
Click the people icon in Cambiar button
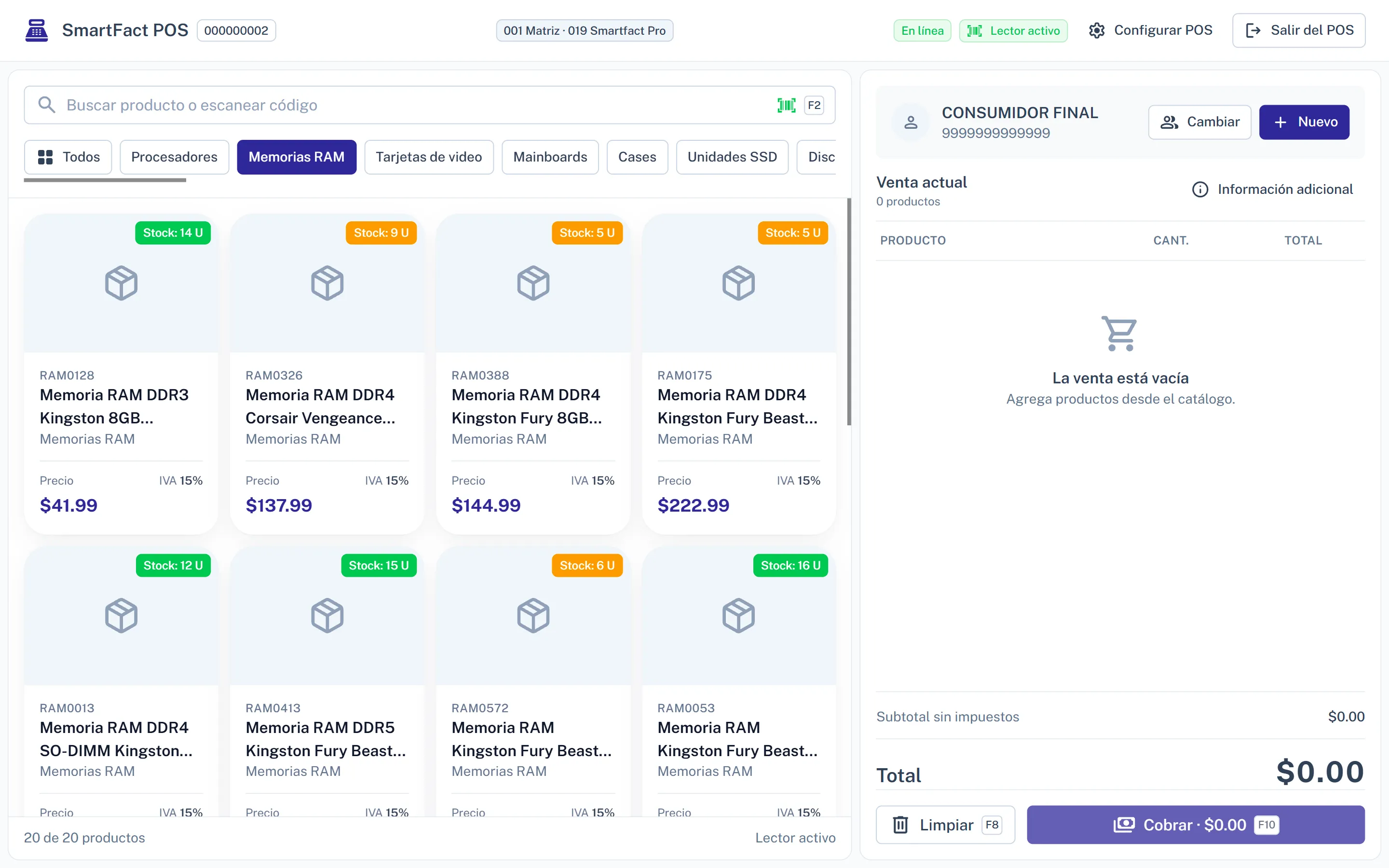click(x=1169, y=122)
